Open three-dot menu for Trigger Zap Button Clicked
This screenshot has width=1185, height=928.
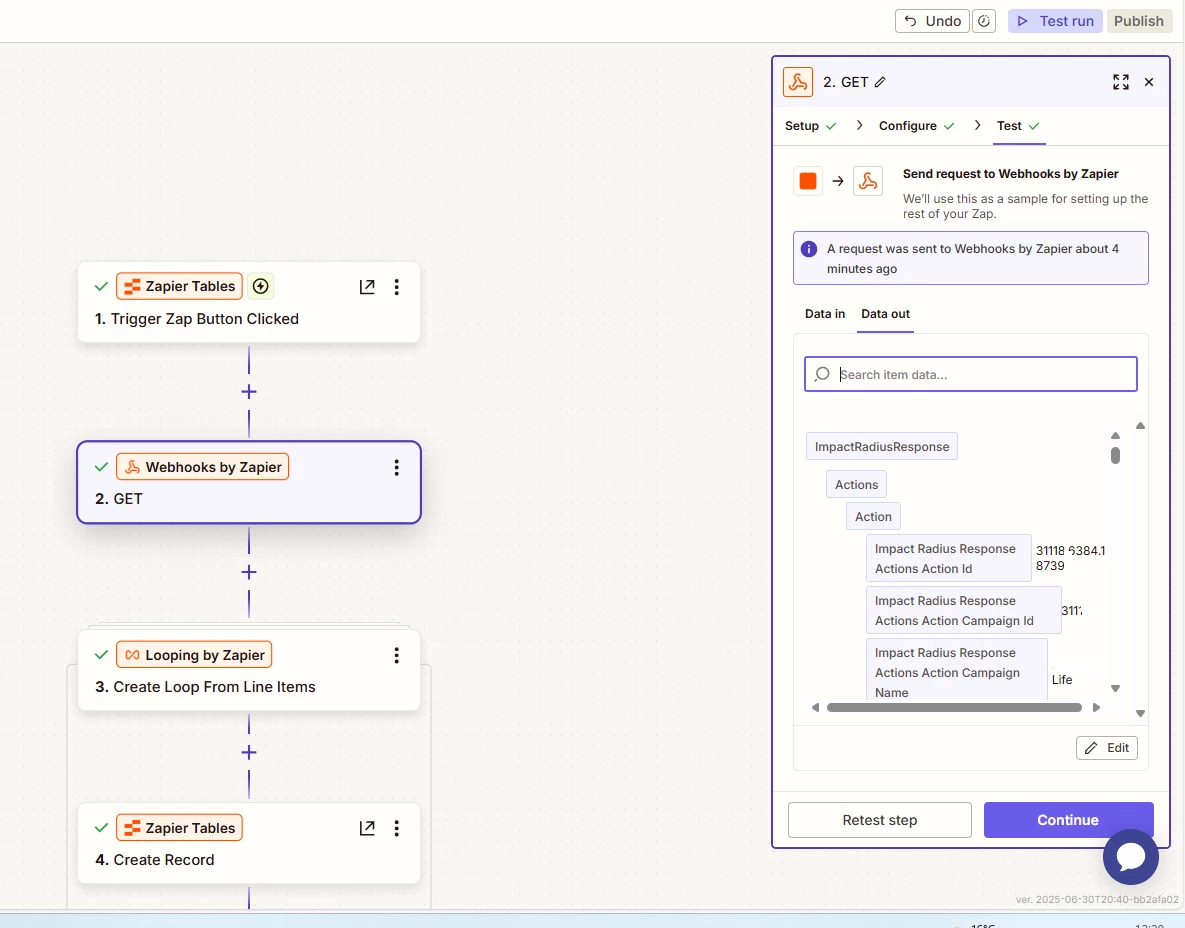point(396,286)
